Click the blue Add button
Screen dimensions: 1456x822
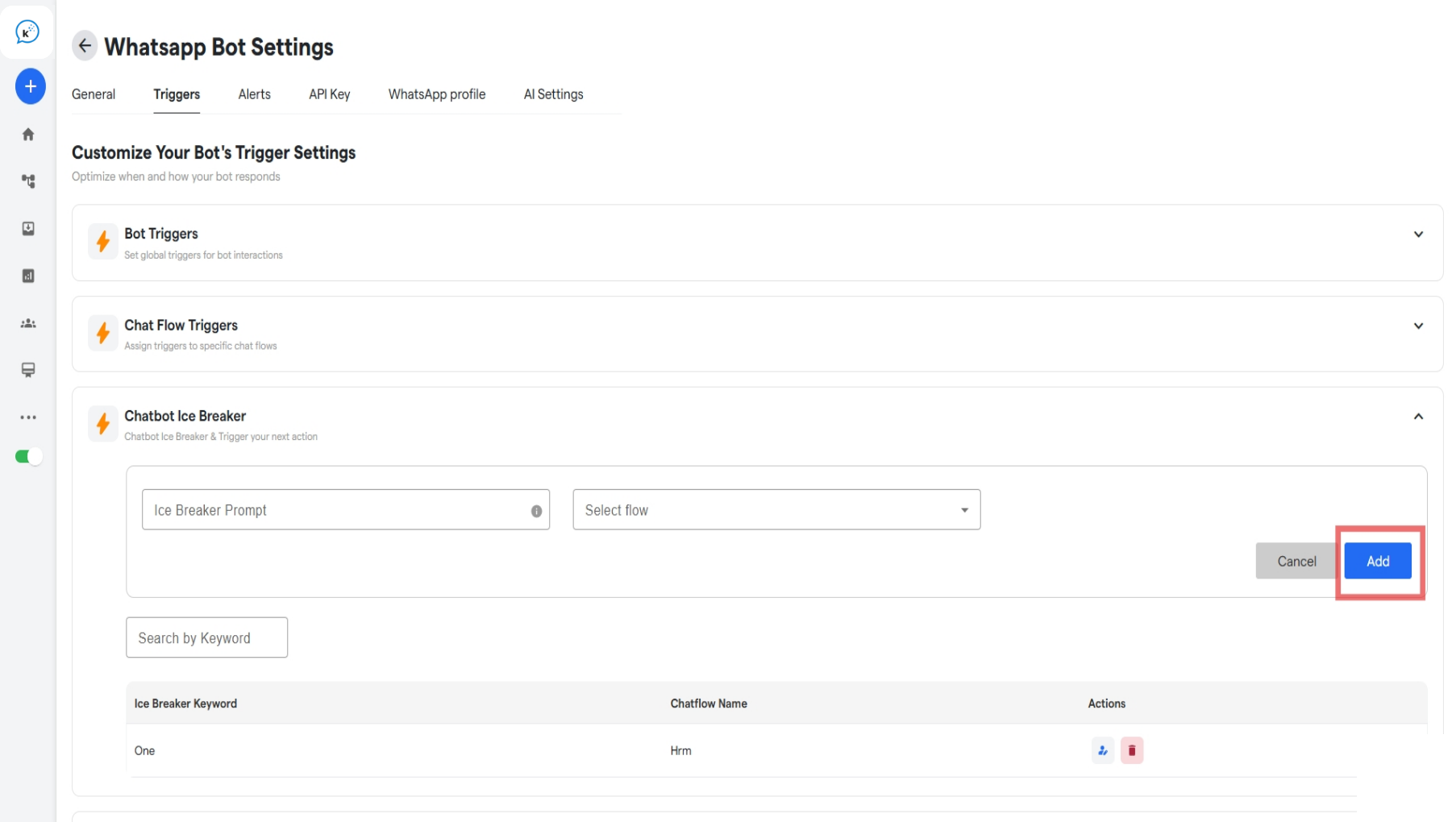point(1378,561)
